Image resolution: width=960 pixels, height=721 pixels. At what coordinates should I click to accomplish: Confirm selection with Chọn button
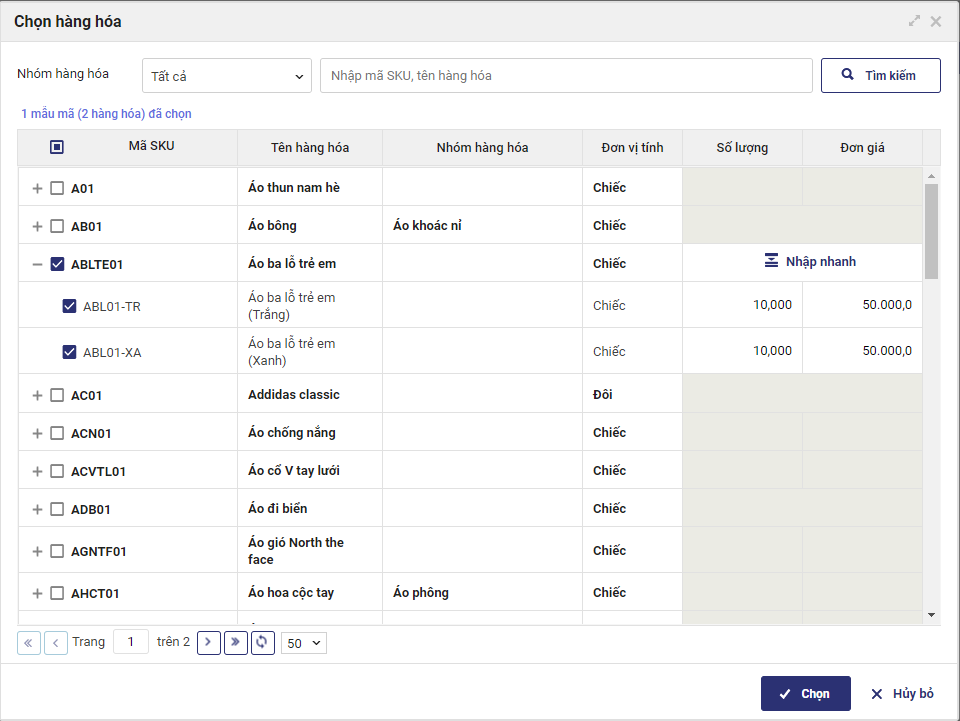point(805,693)
